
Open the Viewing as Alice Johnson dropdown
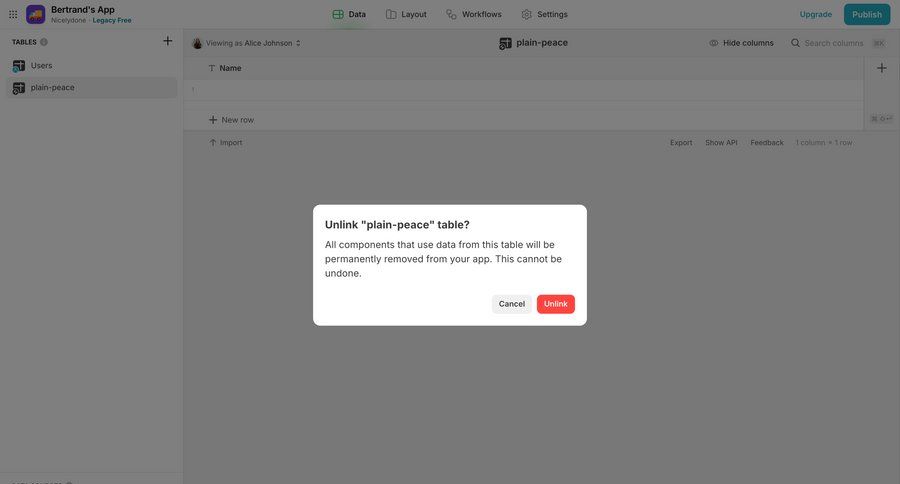click(246, 43)
